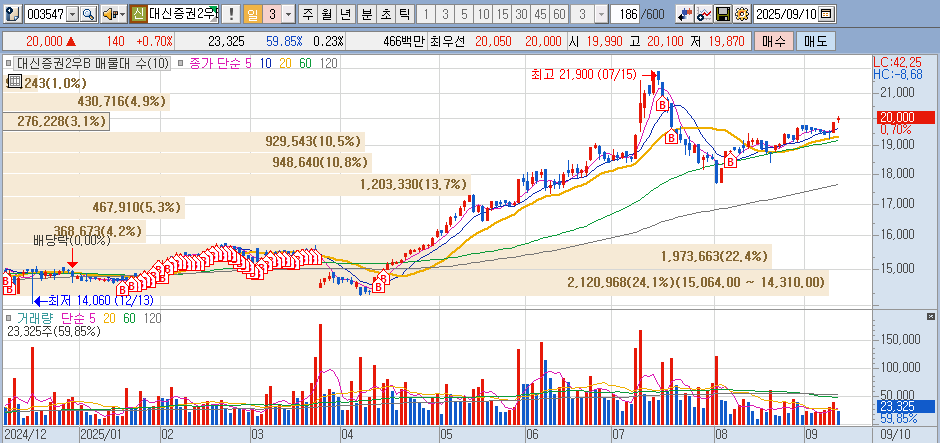Save chart with the floppy disk icon
The height and width of the screenshot is (443, 940).
pos(724,13)
